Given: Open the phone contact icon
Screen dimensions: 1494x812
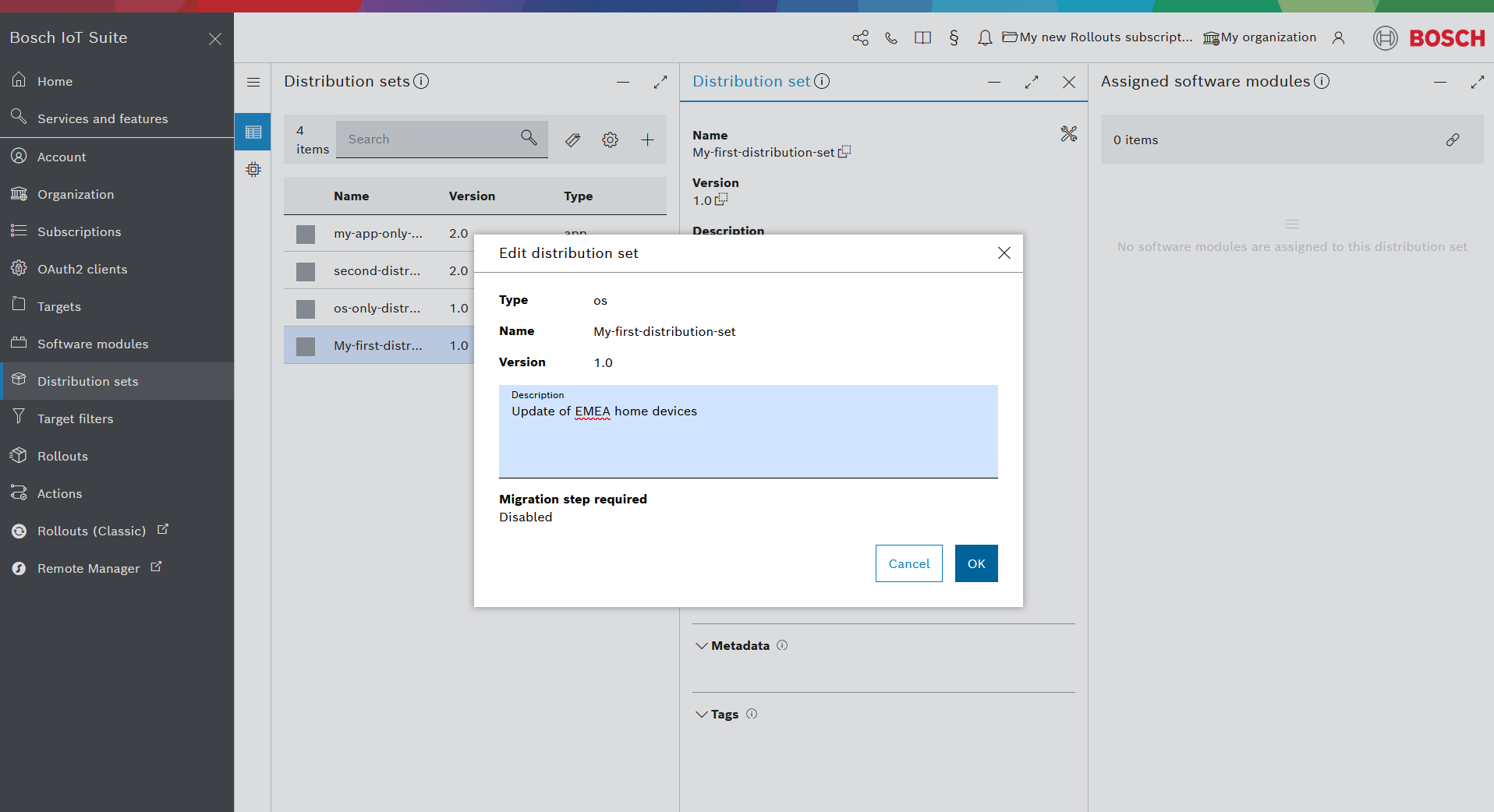Looking at the screenshot, I should point(891,37).
